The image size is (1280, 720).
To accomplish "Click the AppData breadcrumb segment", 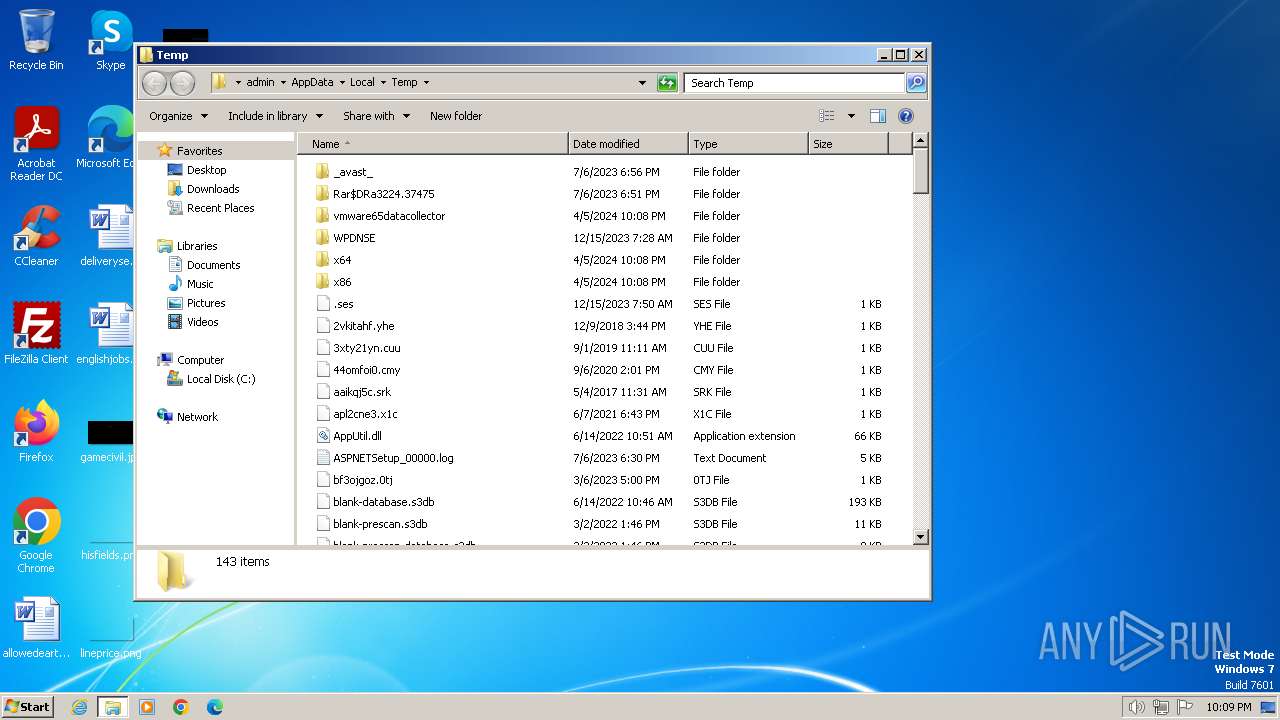I will [312, 83].
